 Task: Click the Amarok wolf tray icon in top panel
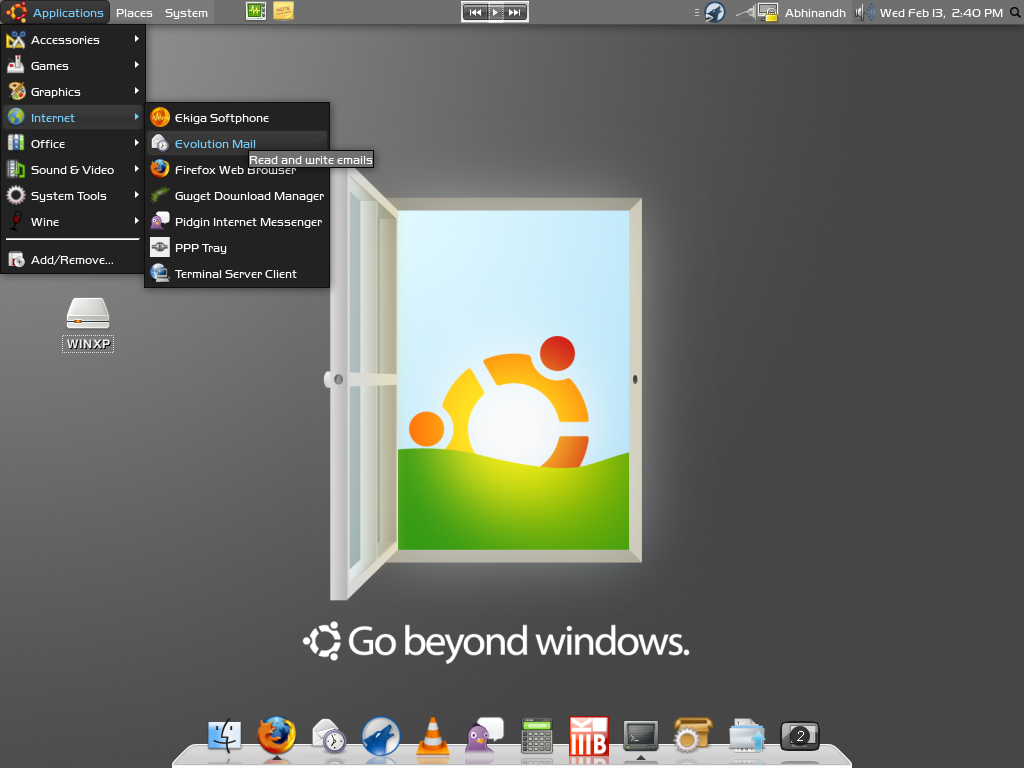(x=715, y=12)
